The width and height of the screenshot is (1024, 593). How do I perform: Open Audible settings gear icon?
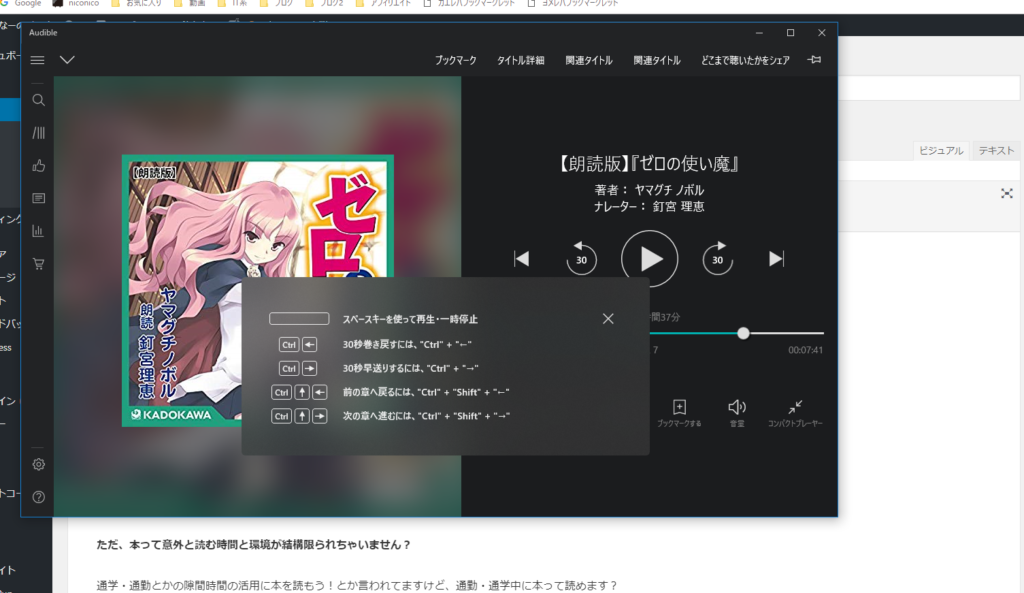click(39, 464)
